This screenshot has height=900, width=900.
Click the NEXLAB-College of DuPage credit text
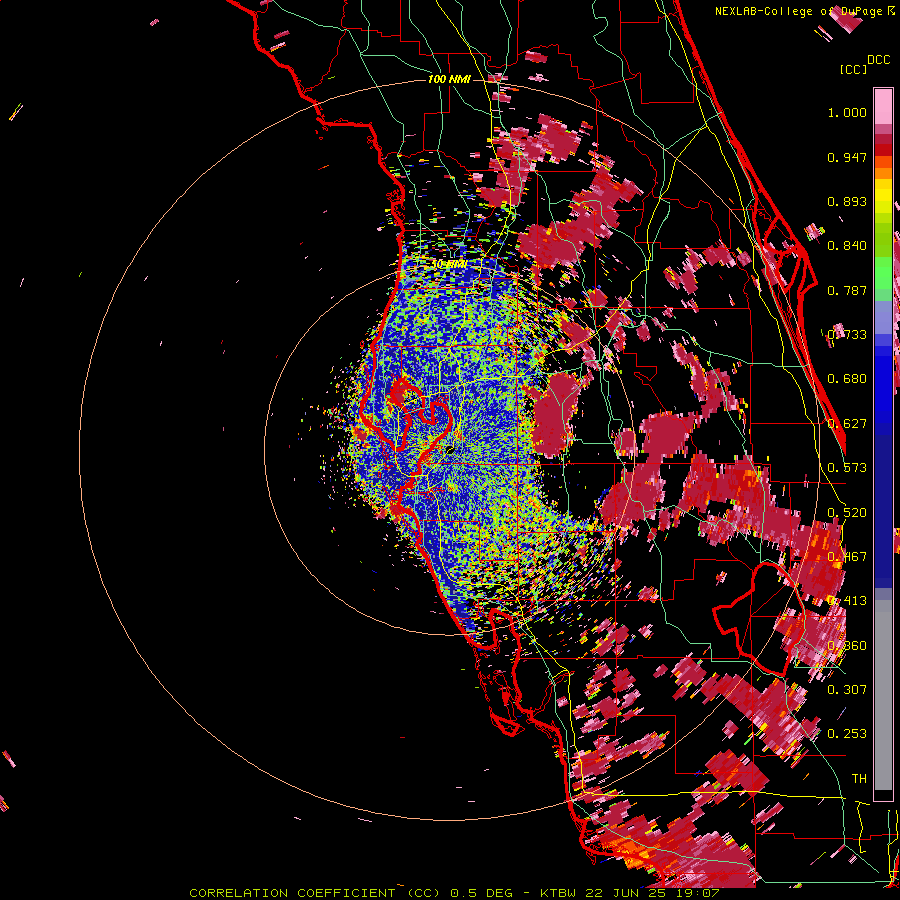click(x=798, y=11)
